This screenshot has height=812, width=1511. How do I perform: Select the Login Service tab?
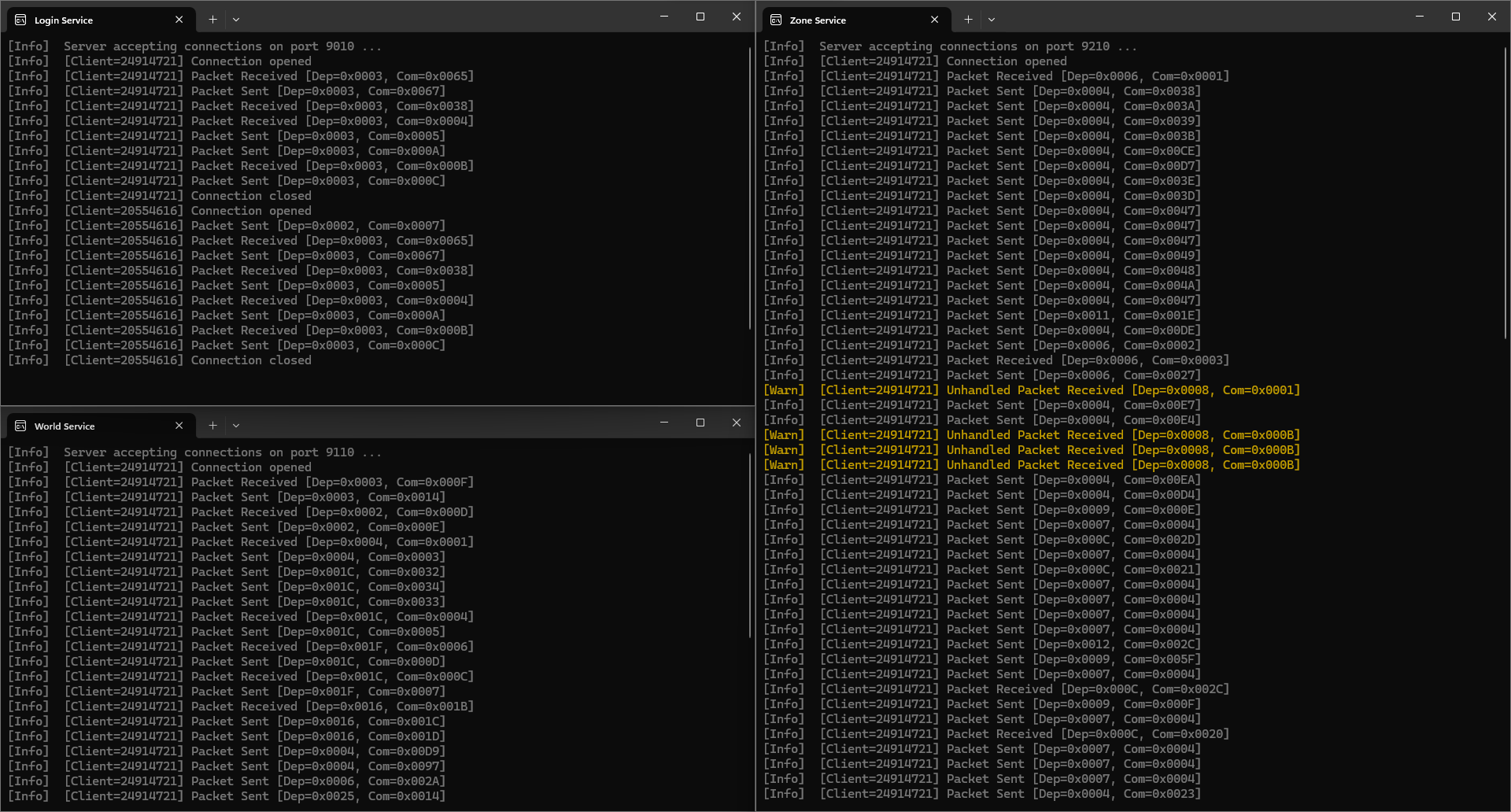click(87, 20)
